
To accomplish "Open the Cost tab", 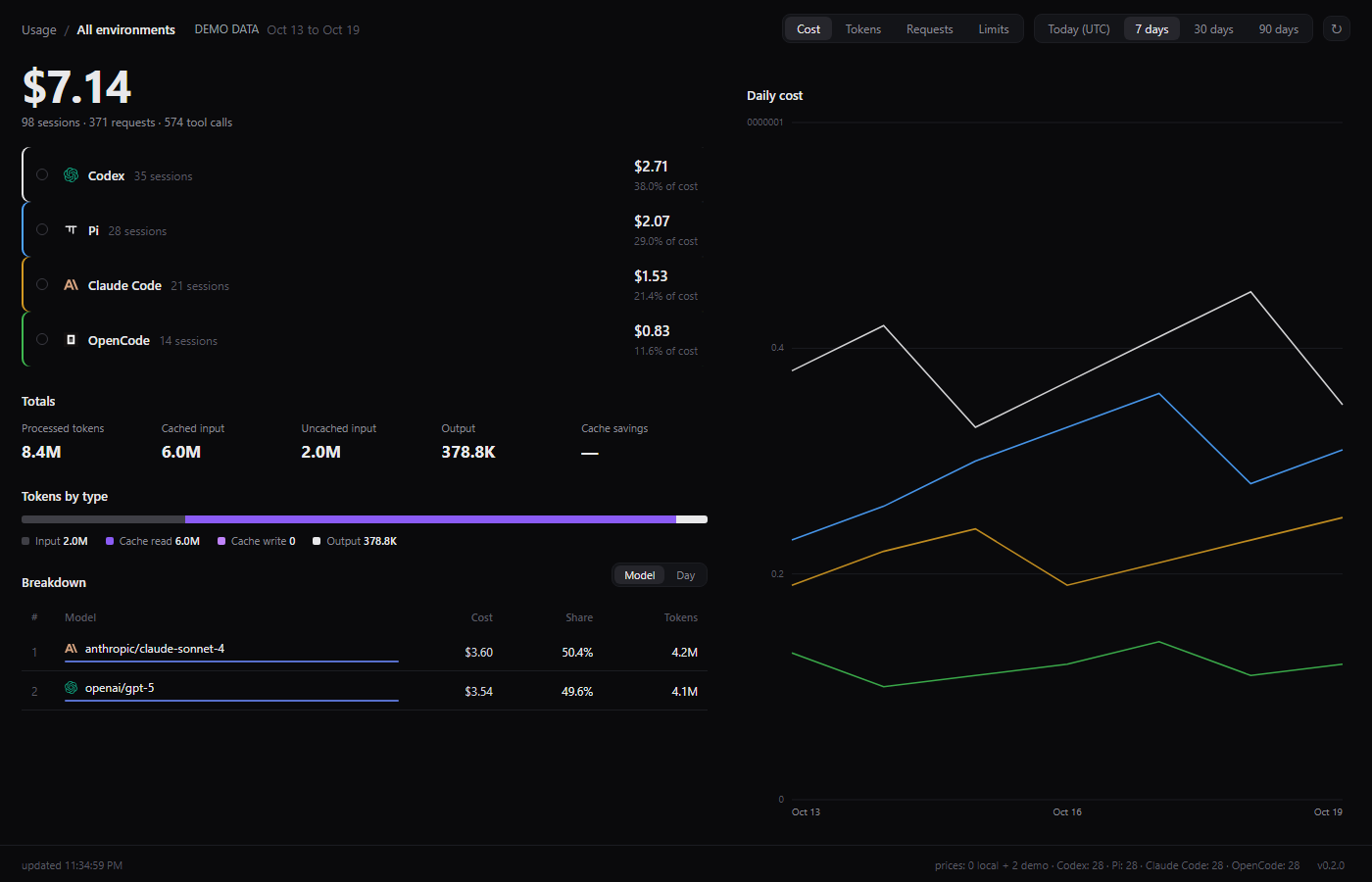I will (808, 29).
